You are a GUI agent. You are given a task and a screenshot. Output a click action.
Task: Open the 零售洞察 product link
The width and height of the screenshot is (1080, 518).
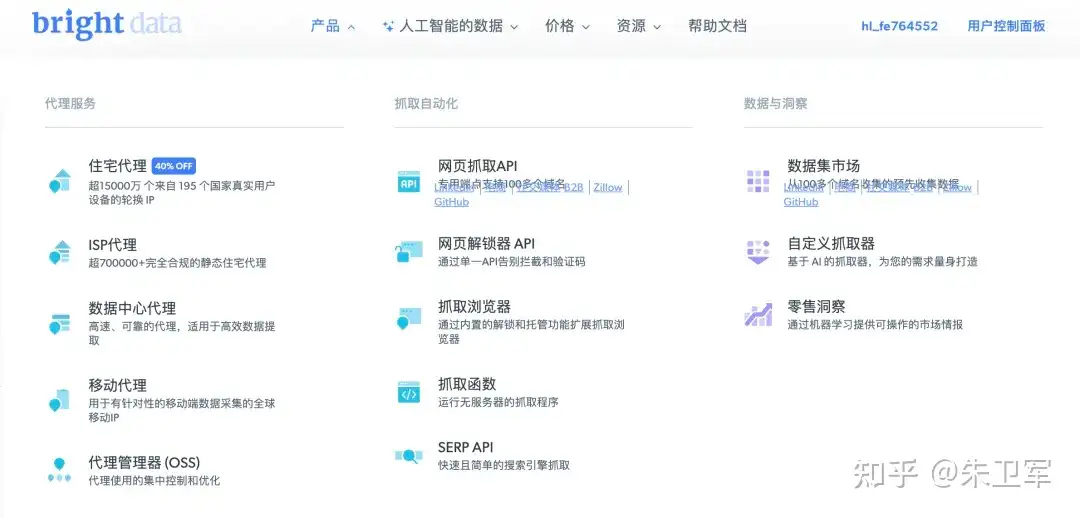[x=816, y=307]
